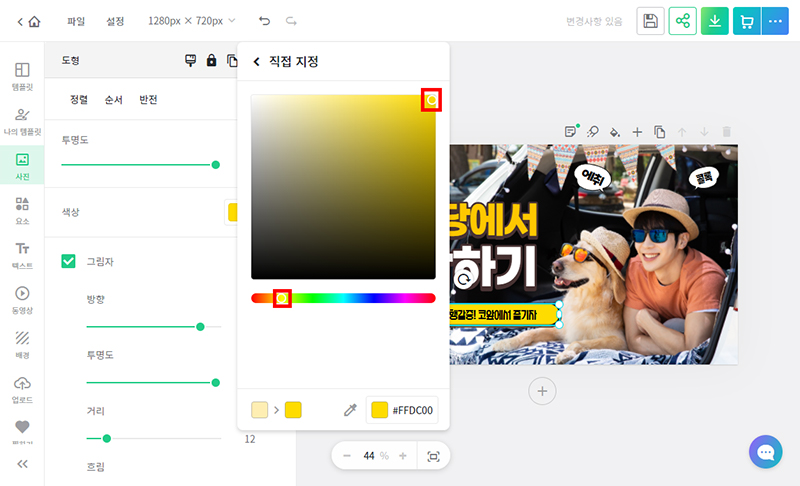Open the shopping cart
The image size is (800, 486).
coord(747,21)
